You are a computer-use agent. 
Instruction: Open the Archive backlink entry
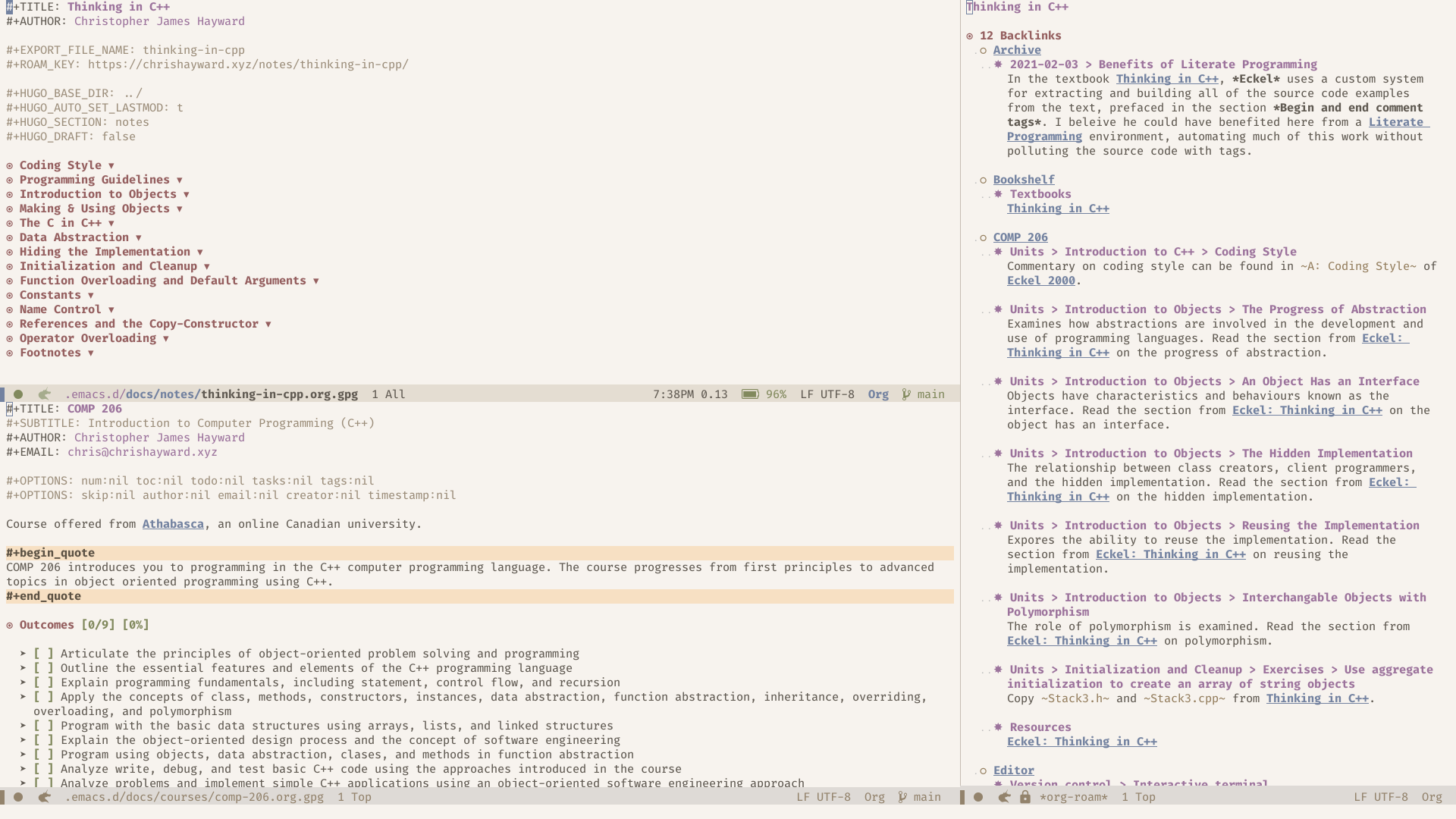tap(1017, 50)
